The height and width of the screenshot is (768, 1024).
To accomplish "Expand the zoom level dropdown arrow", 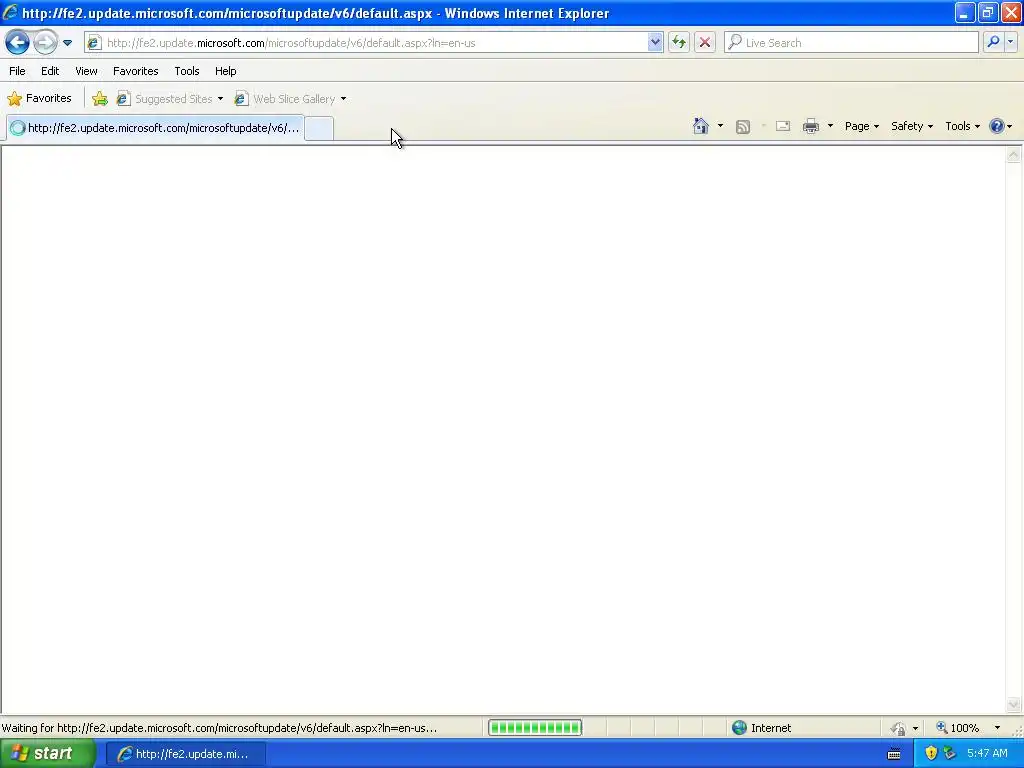I will point(997,728).
